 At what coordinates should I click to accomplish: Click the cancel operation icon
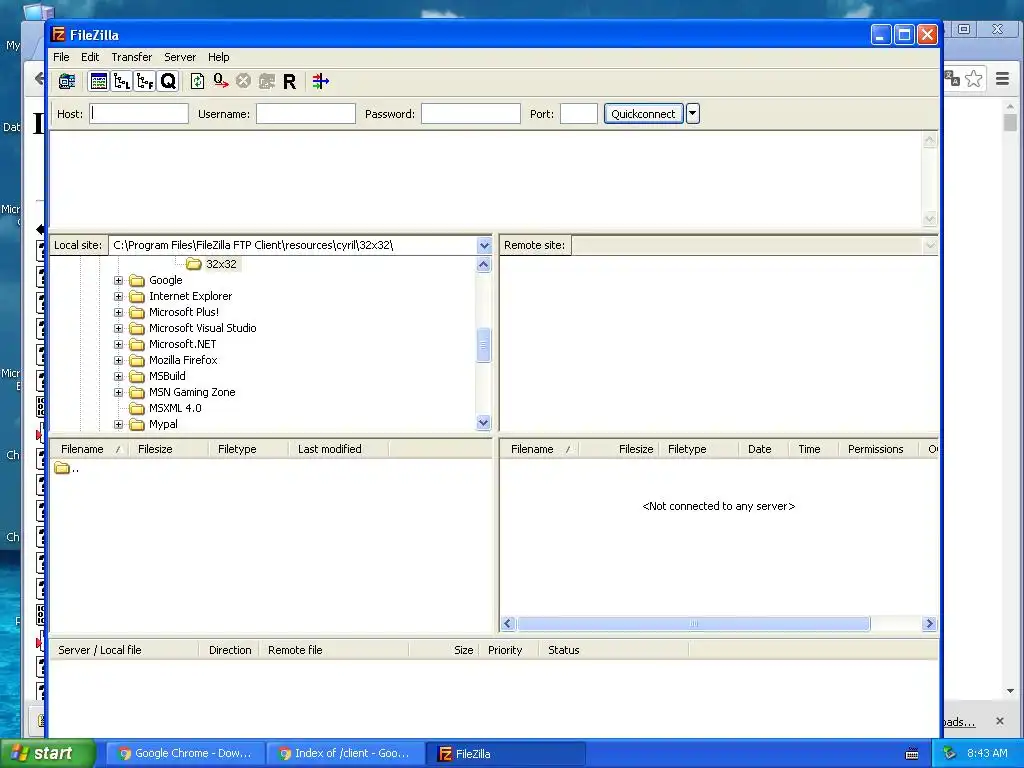244,81
